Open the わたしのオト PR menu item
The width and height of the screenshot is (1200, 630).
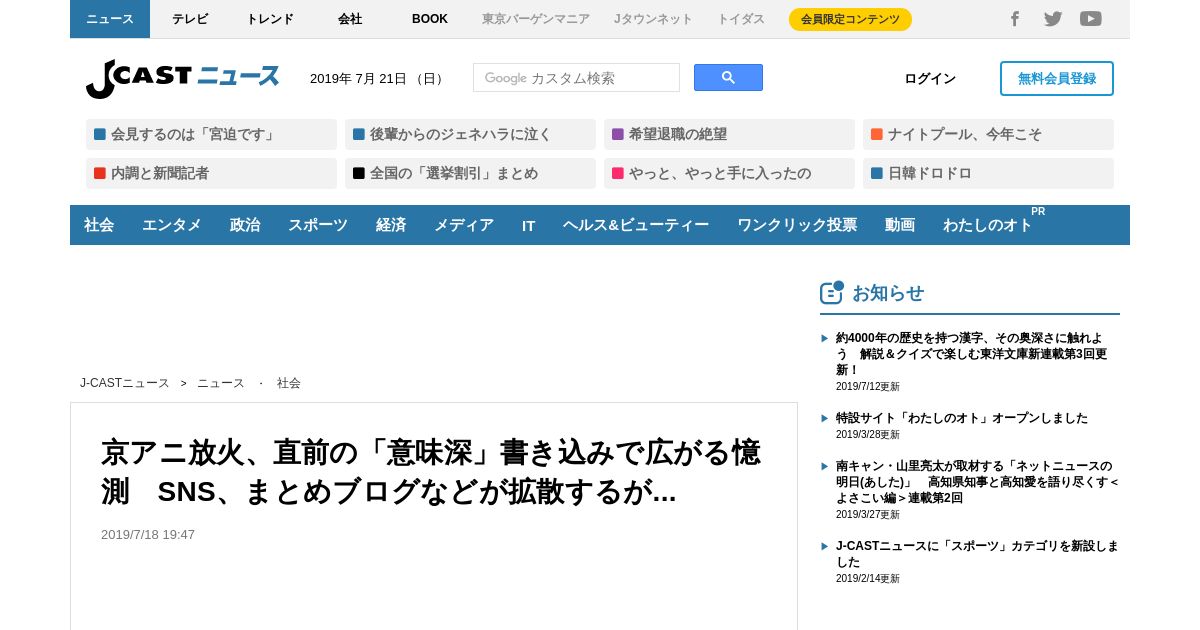point(988,225)
